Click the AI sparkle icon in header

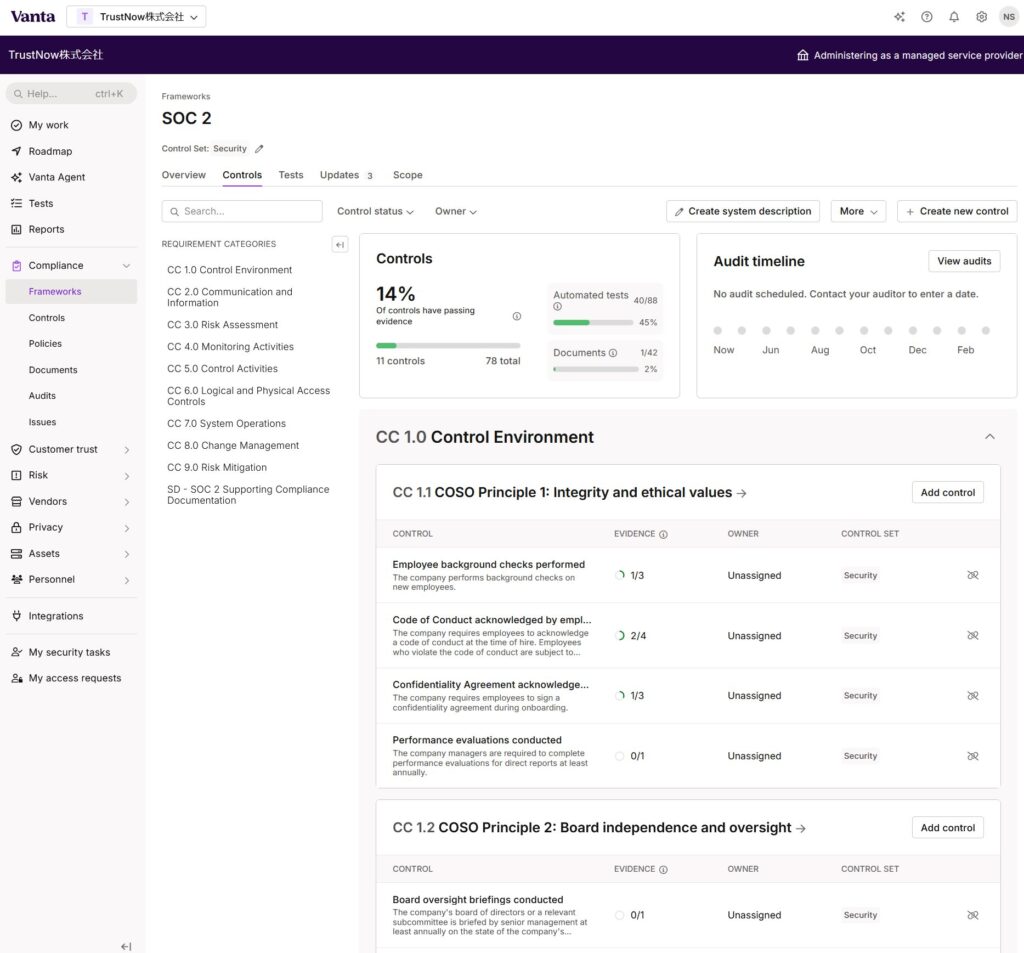click(x=900, y=17)
